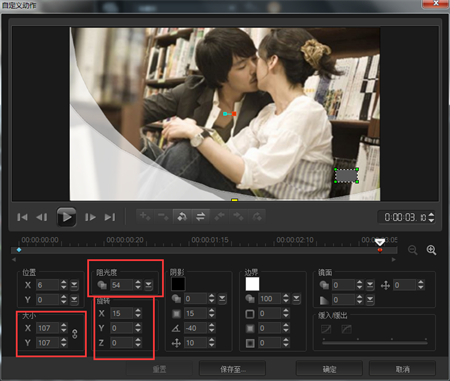Click the shadow distance move icon
Image resolution: width=450 pixels, height=381 pixels.
click(x=176, y=343)
